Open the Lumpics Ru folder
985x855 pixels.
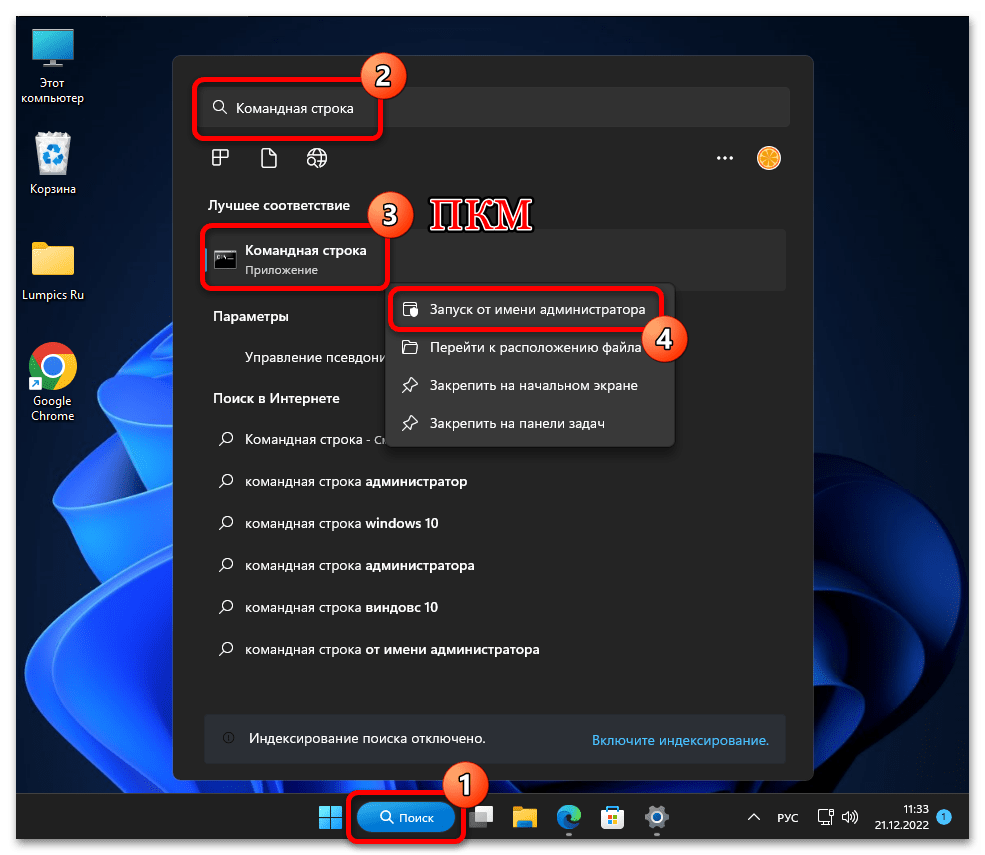[x=53, y=271]
